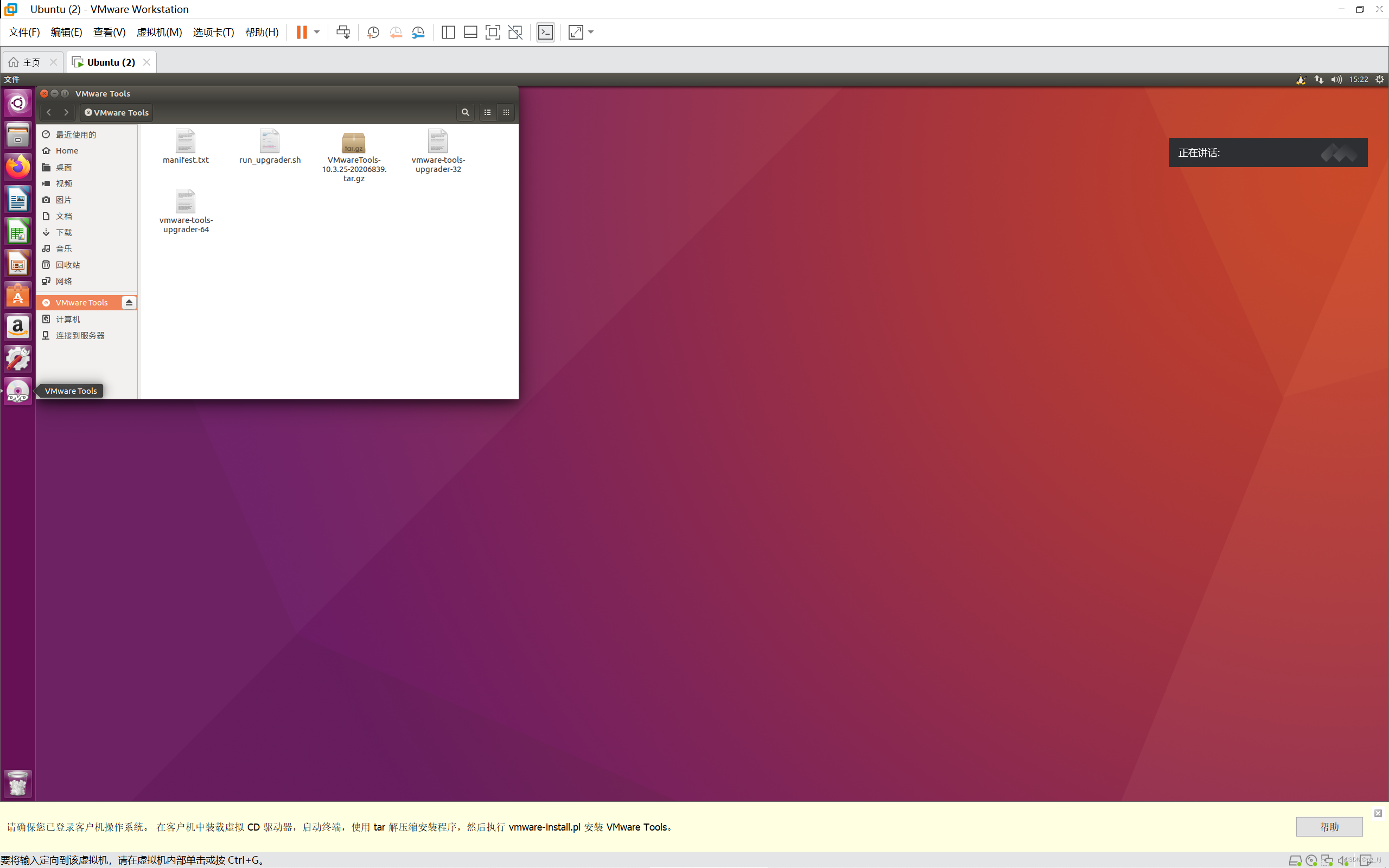
Task: Open the 选项卡(T) menu
Action: click(214, 32)
